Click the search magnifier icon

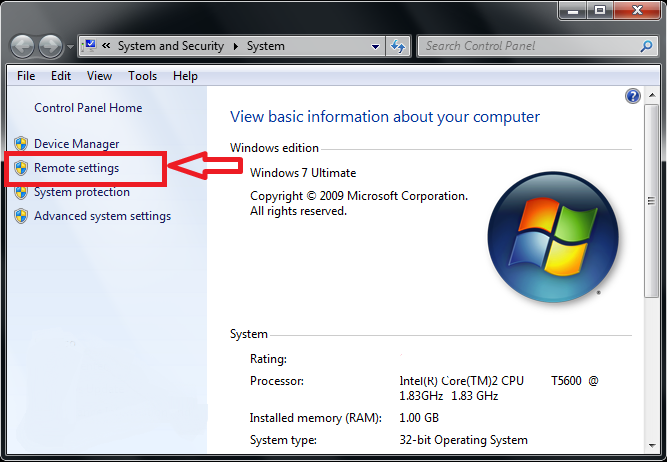[646, 46]
